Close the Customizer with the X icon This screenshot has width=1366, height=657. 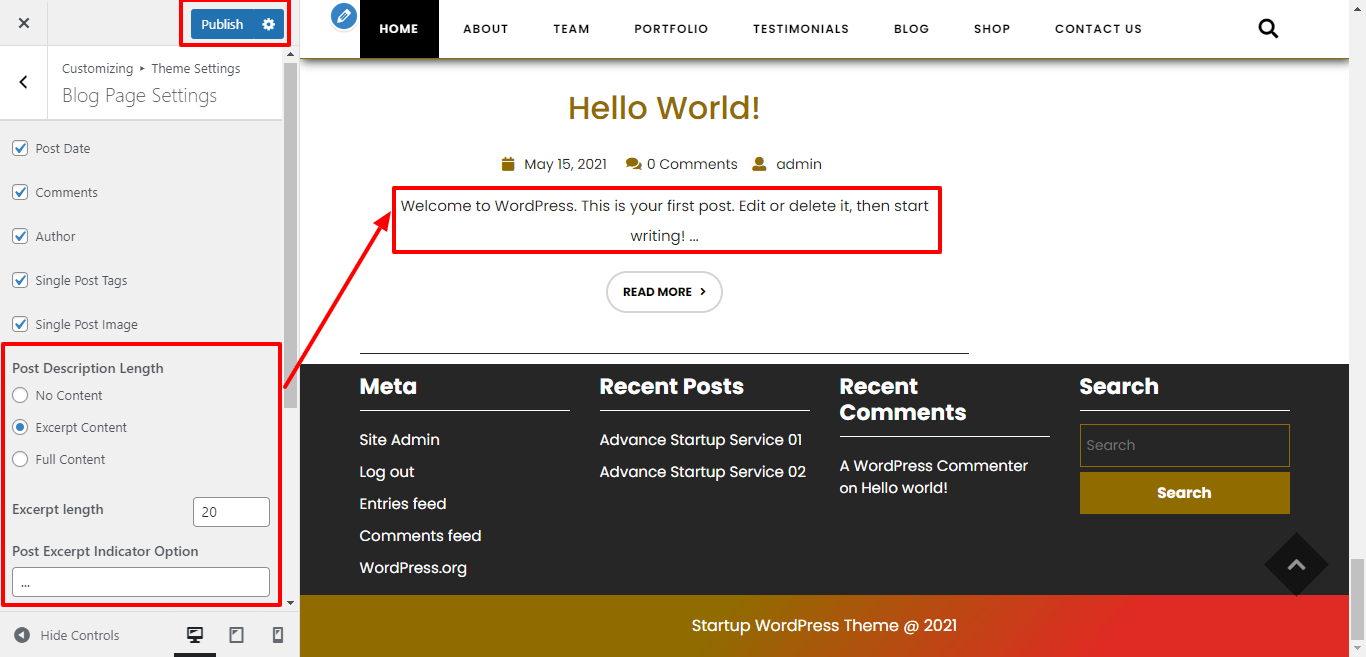tap(24, 23)
